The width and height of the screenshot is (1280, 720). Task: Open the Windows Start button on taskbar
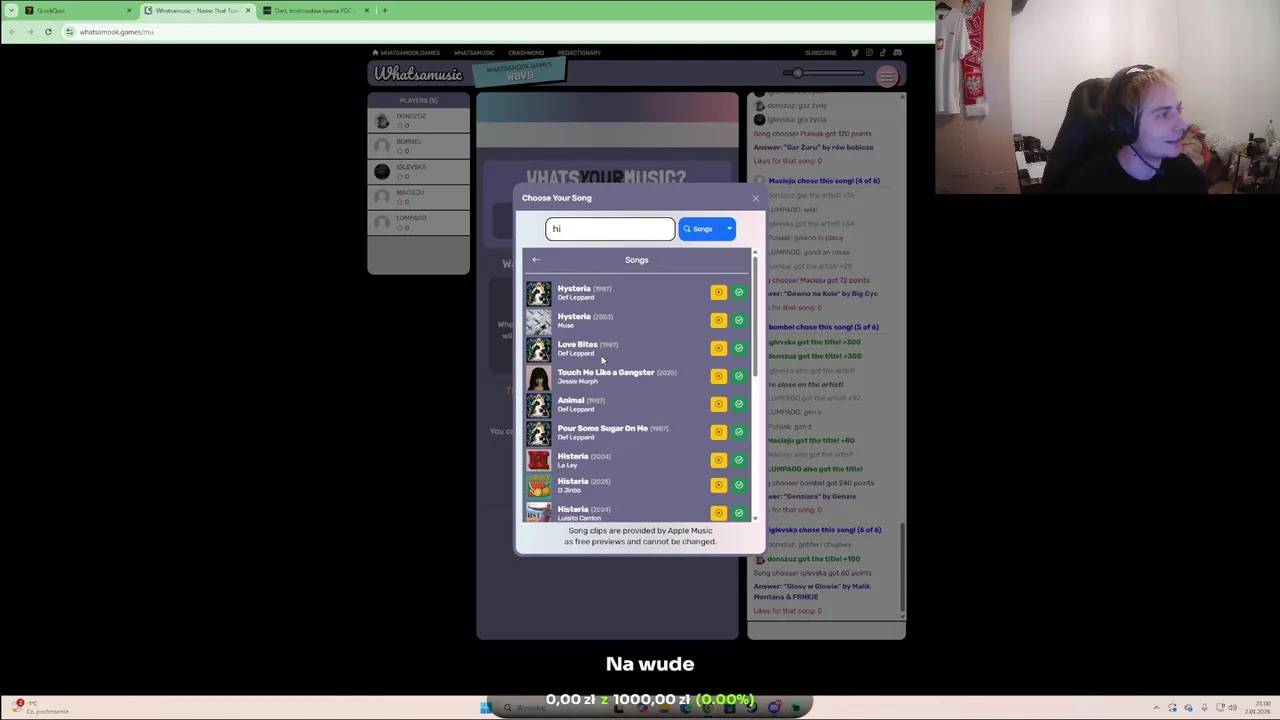pos(485,708)
